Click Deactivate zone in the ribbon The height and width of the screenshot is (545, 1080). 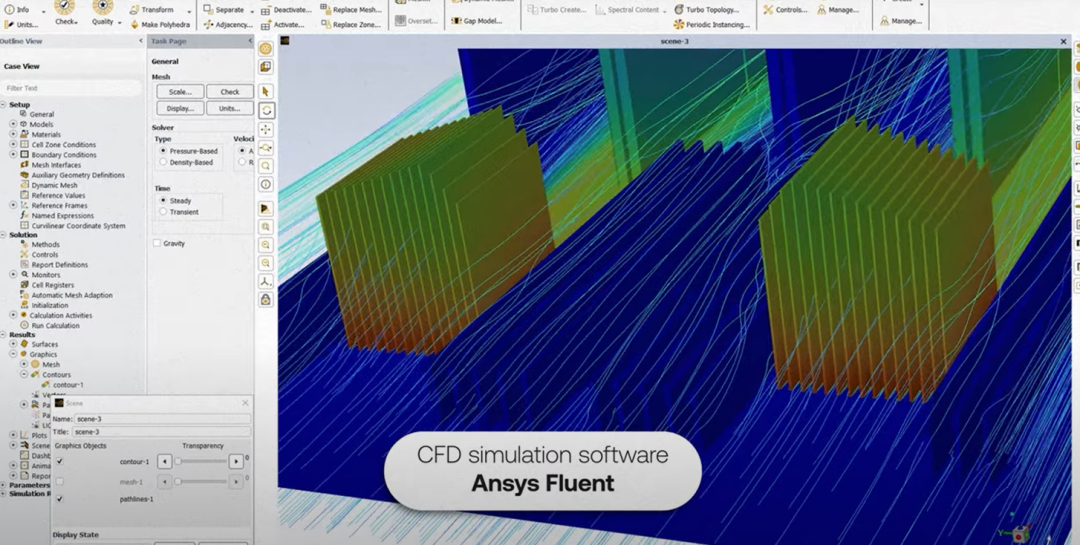[287, 10]
